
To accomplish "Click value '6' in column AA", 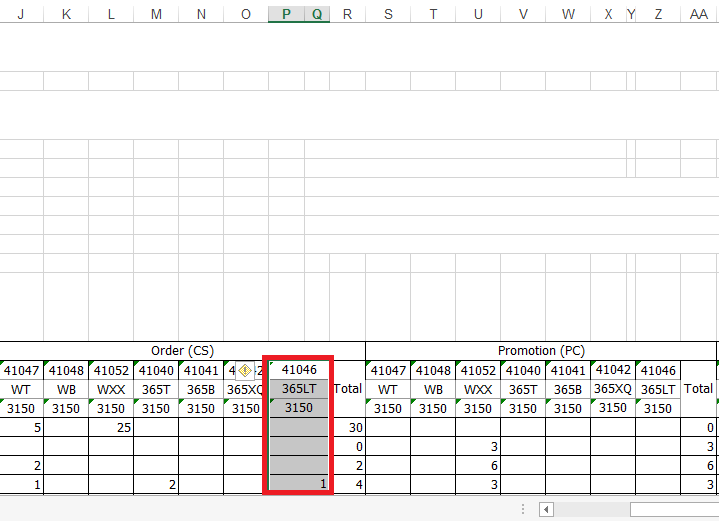I will click(x=698, y=466).
